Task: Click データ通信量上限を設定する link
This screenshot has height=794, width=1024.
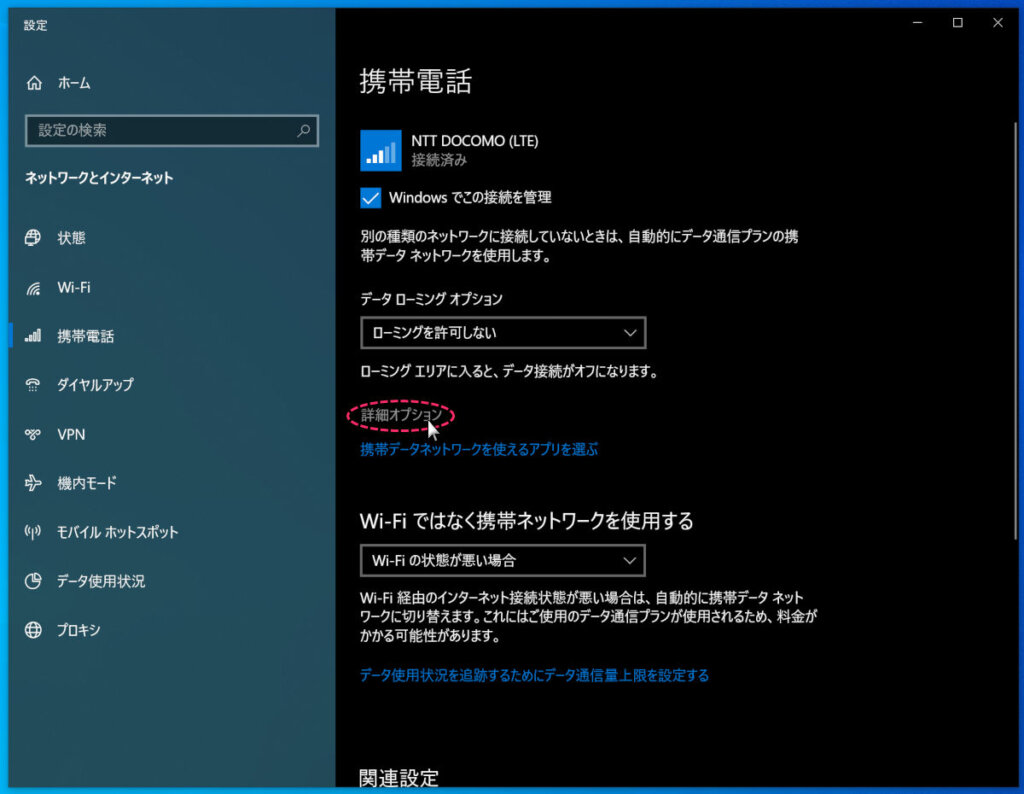Action: [534, 674]
